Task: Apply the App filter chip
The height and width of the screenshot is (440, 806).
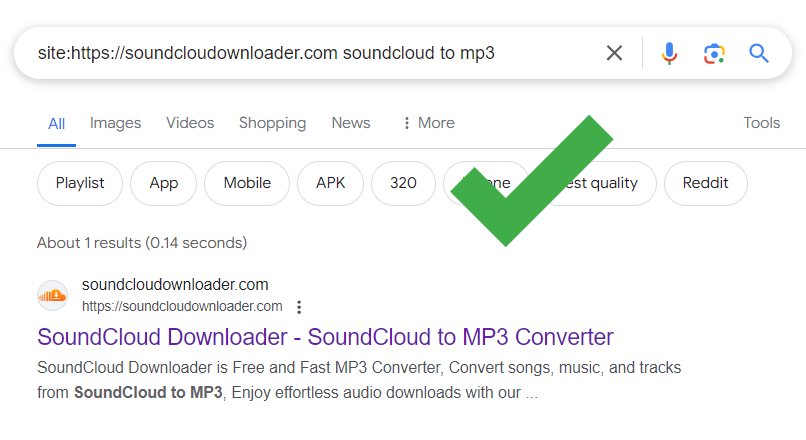Action: [164, 183]
